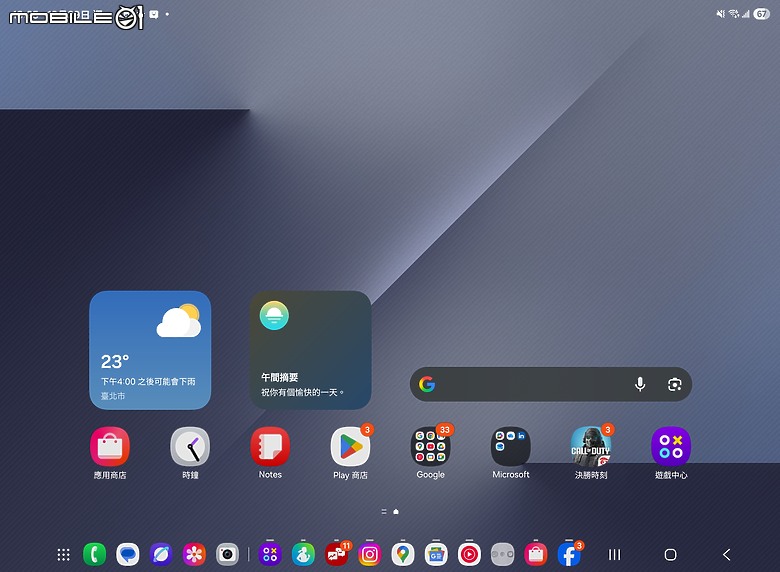Open the Galaxy Store icon in the taskbar
Image resolution: width=780 pixels, height=572 pixels.
click(x=536, y=554)
